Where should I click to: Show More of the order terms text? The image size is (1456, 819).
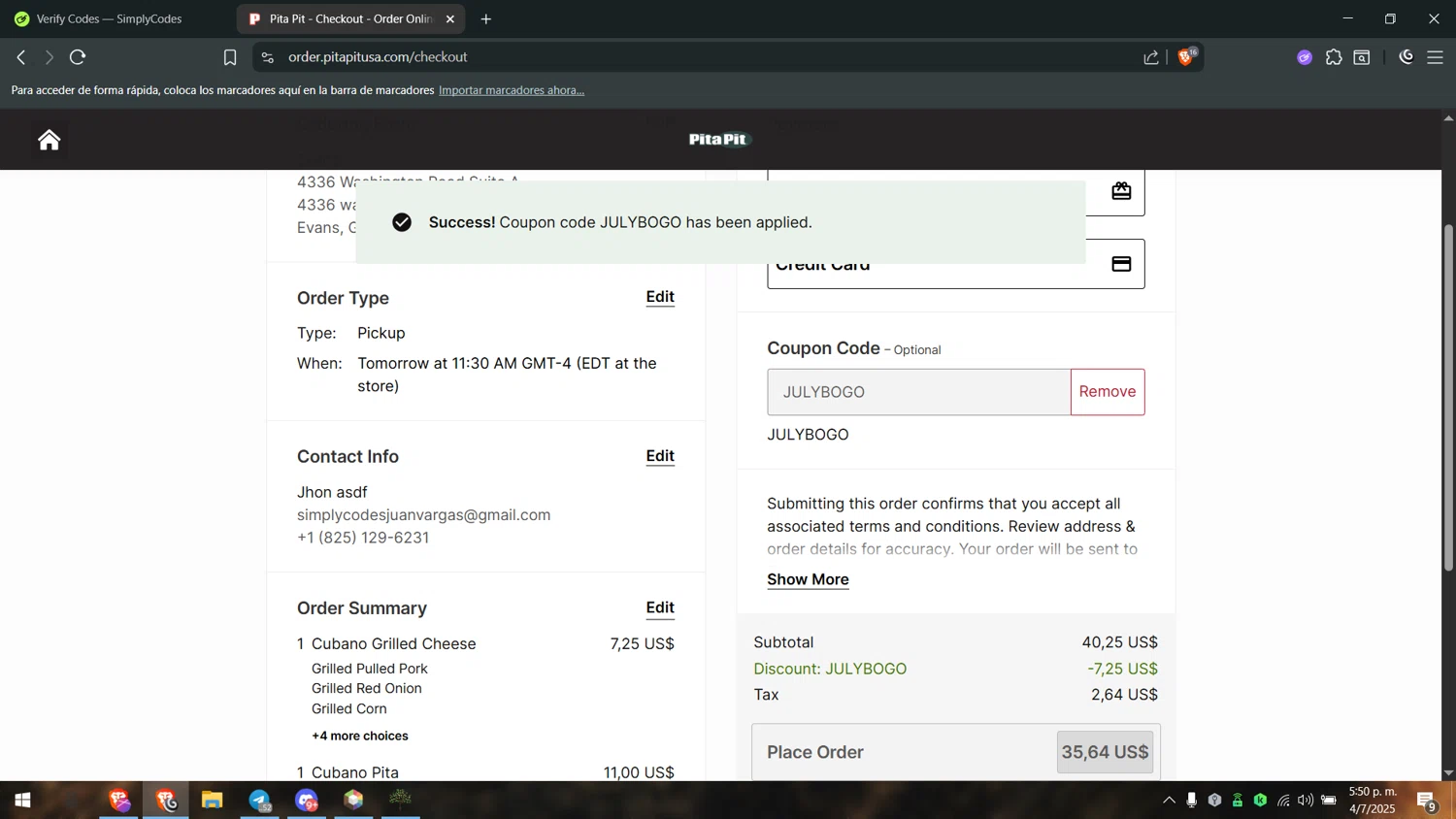[x=808, y=579]
